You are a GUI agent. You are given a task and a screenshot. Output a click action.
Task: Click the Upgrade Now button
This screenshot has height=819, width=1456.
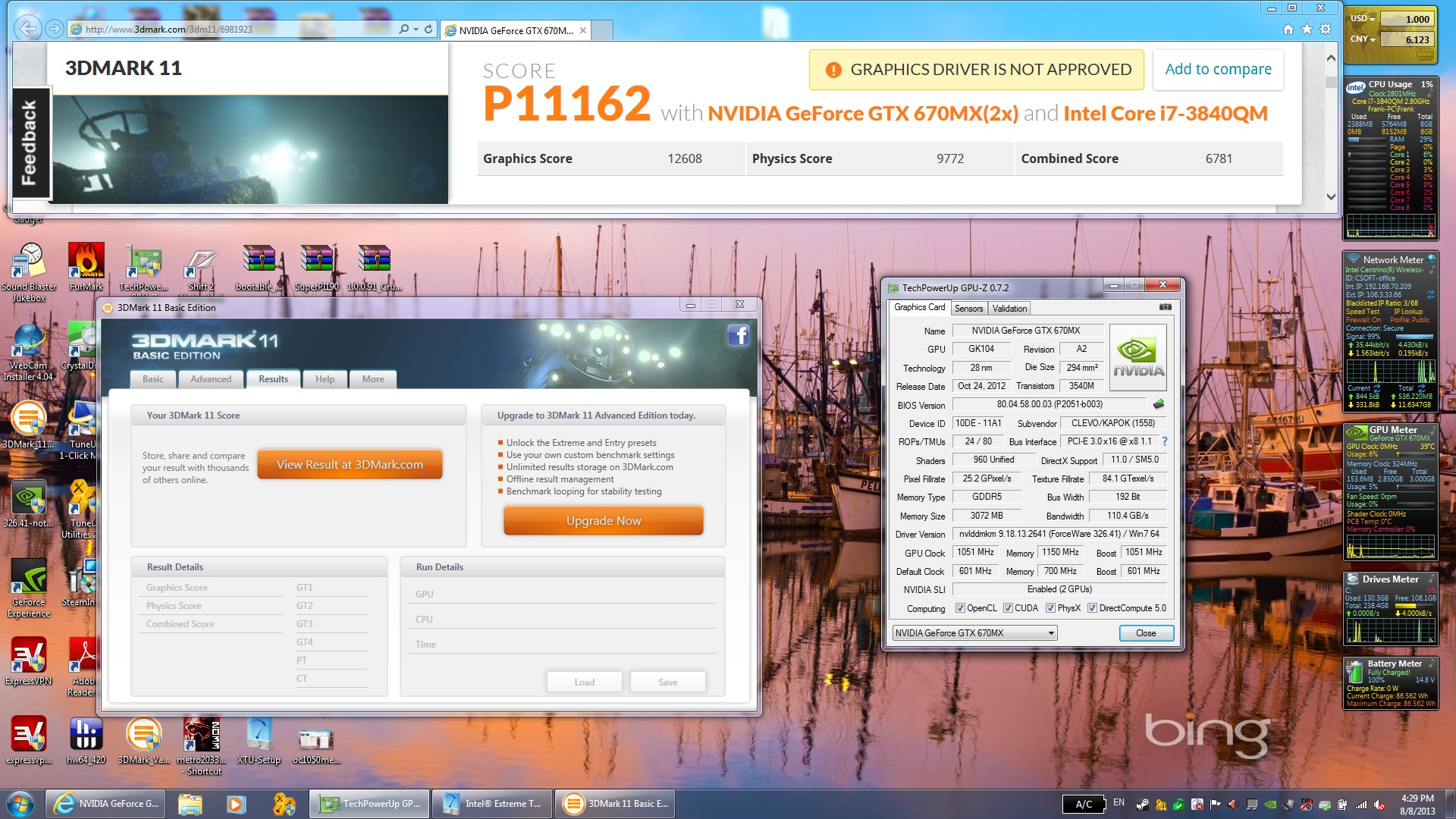pyautogui.click(x=604, y=521)
